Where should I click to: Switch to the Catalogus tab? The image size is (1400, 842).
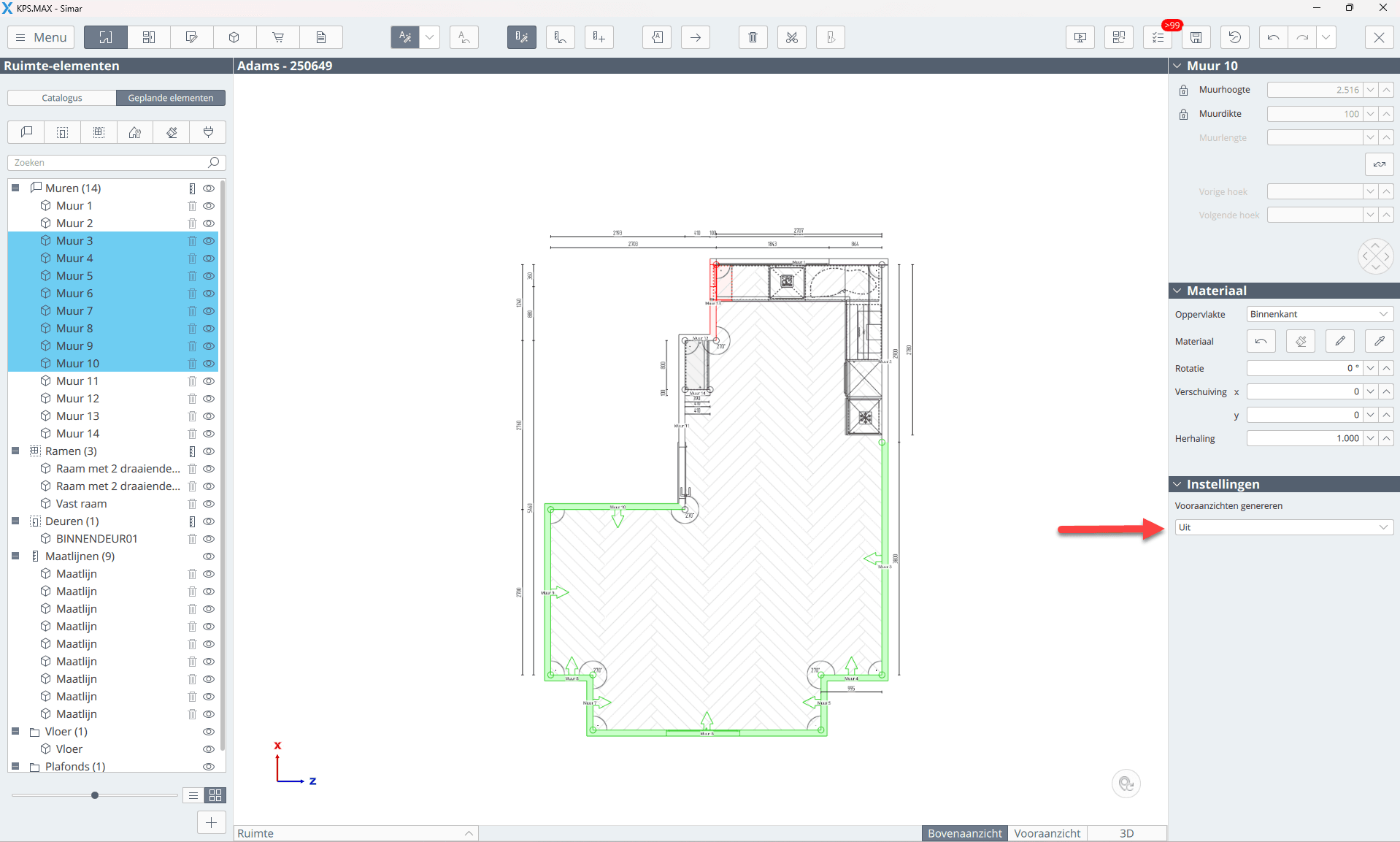[x=62, y=98]
